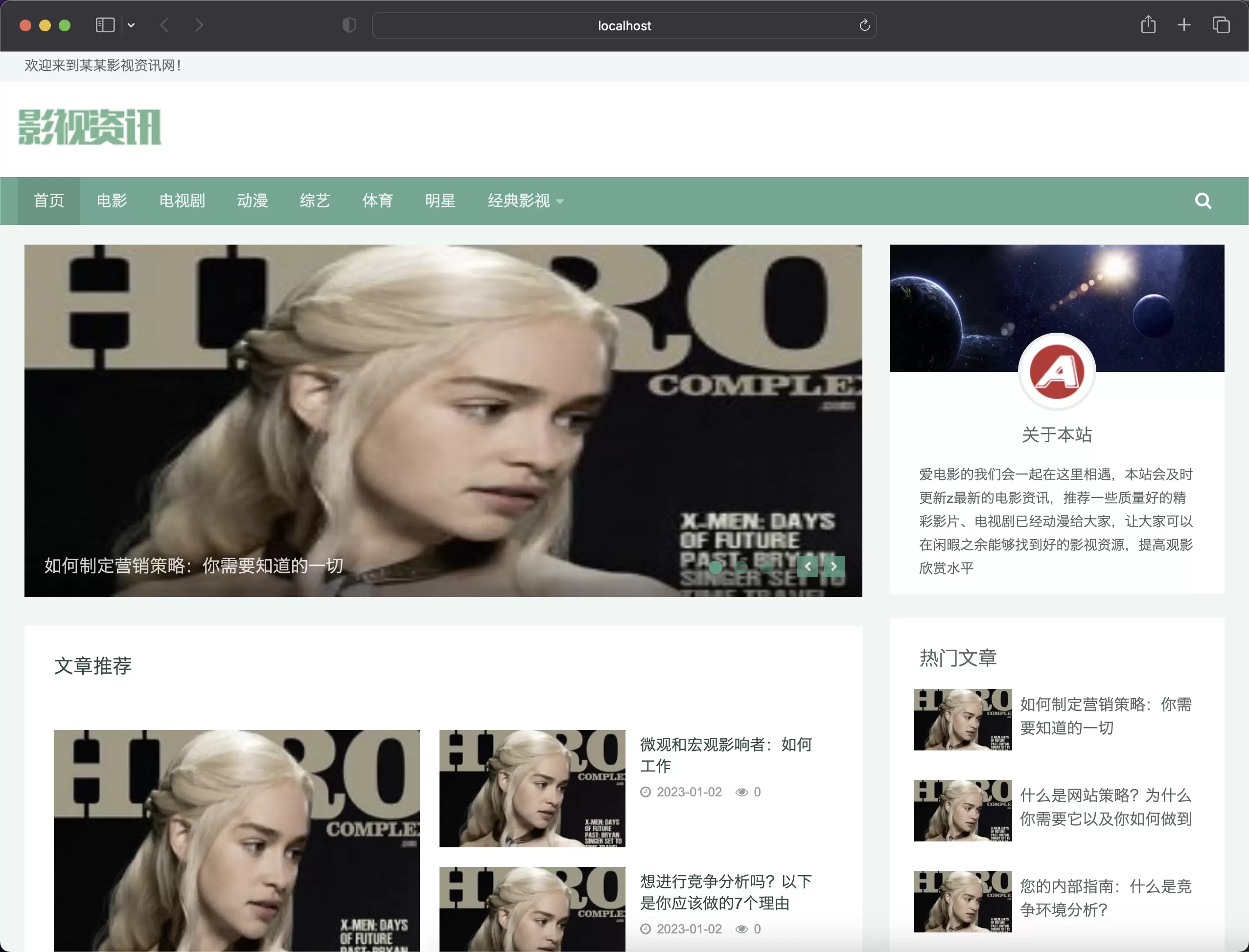The width and height of the screenshot is (1249, 952).
Task: Click the 关于本站 heading
Action: tap(1057, 434)
